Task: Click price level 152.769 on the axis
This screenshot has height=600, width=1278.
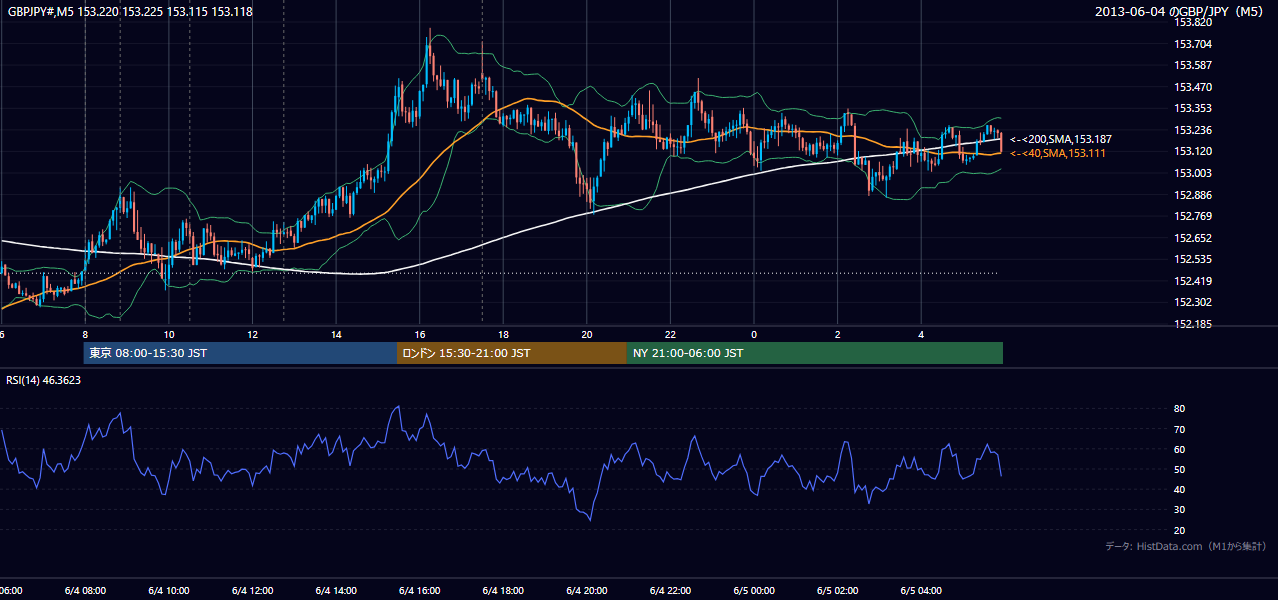Action: pyautogui.click(x=1192, y=216)
